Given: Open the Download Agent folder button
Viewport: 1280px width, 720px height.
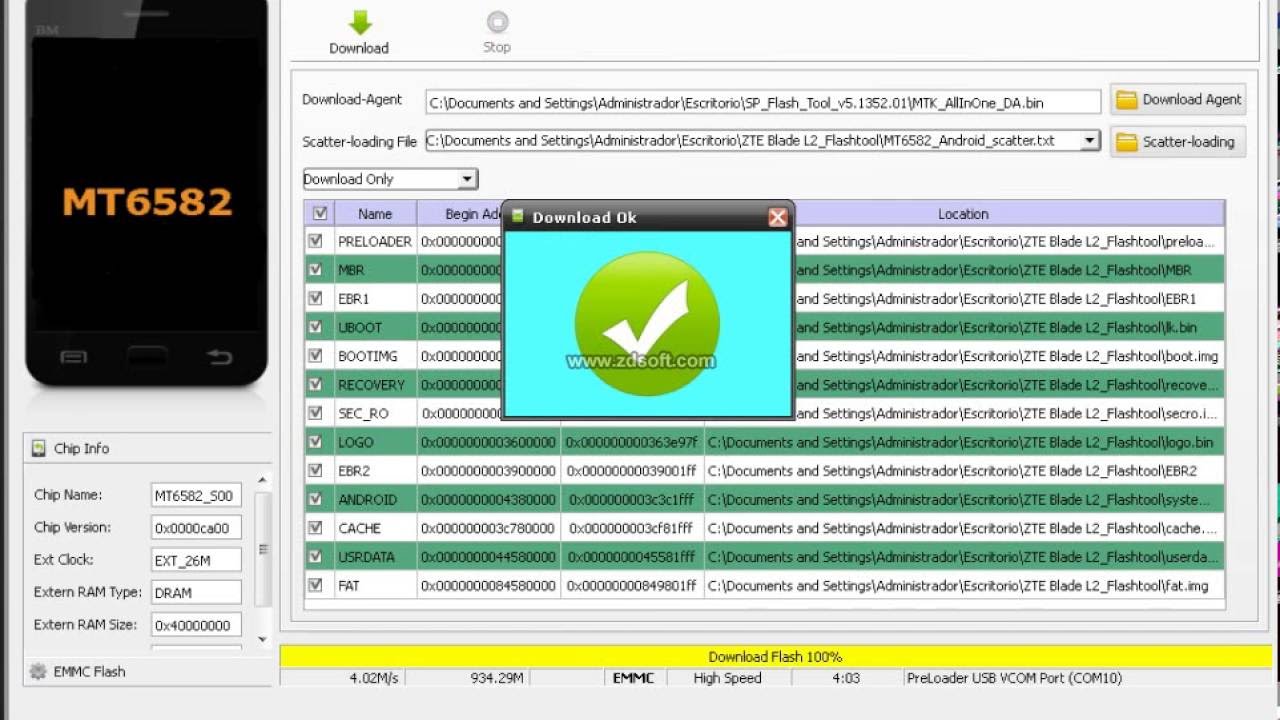Looking at the screenshot, I should click(1178, 100).
